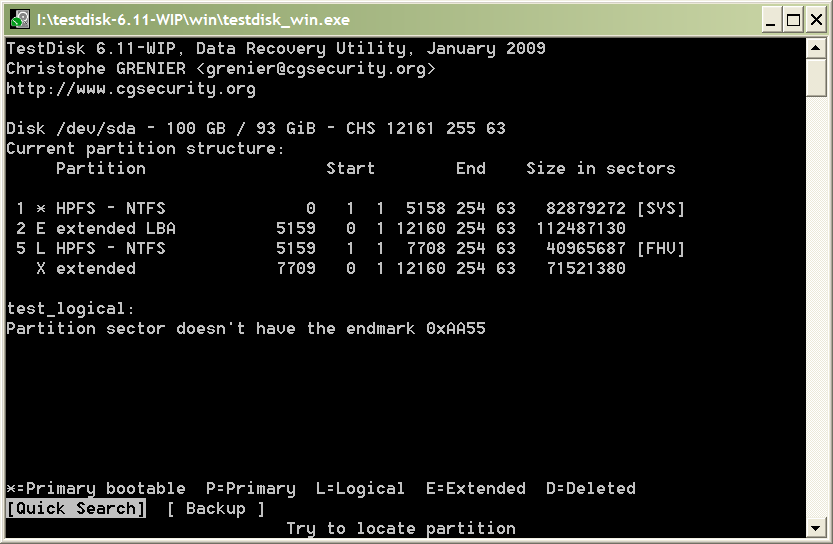Click the 'extended LBA' partition row
This screenshot has width=833, height=544.
321,228
